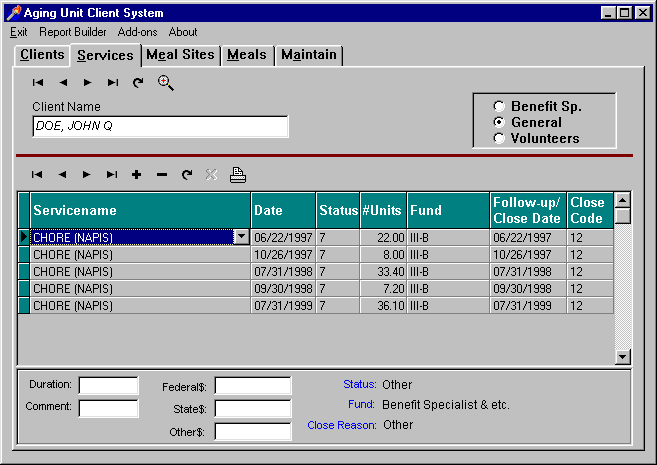
Task: Click the Federal$ input field
Action: point(253,385)
